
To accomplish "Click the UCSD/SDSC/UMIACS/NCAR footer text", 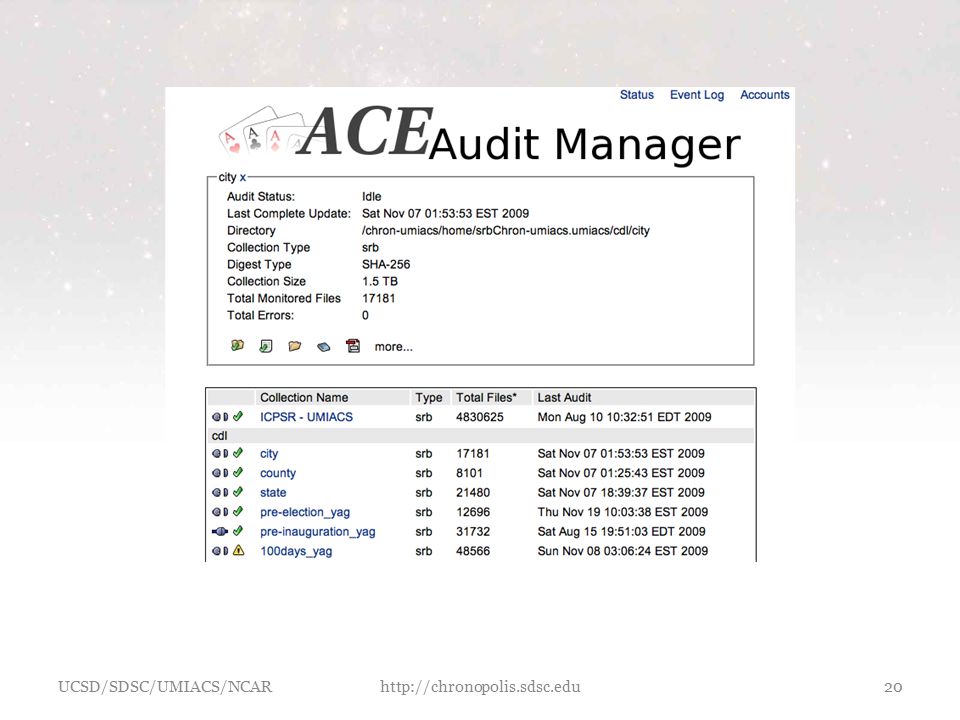I will click(165, 687).
